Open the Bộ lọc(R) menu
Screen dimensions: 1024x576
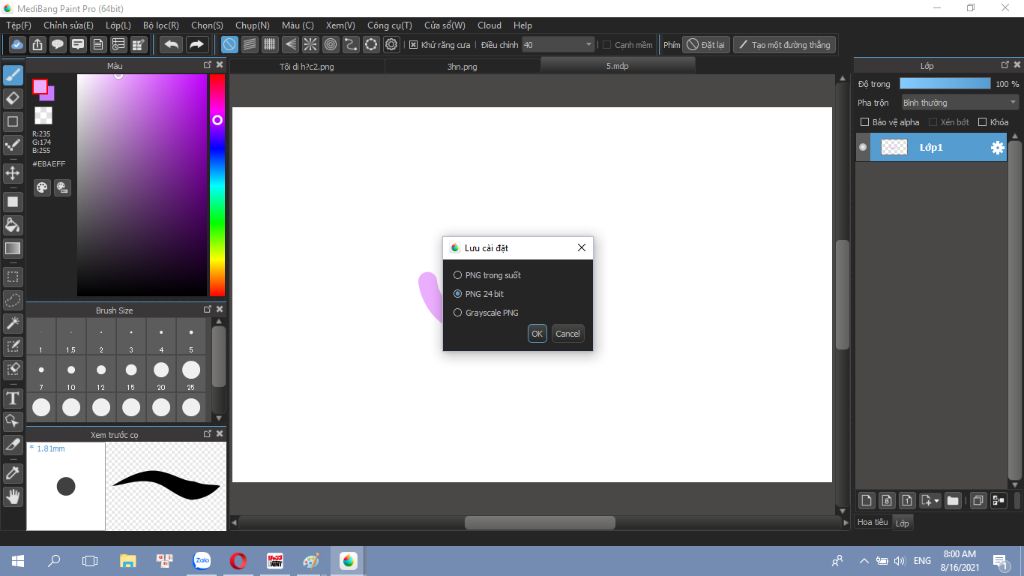[161, 25]
